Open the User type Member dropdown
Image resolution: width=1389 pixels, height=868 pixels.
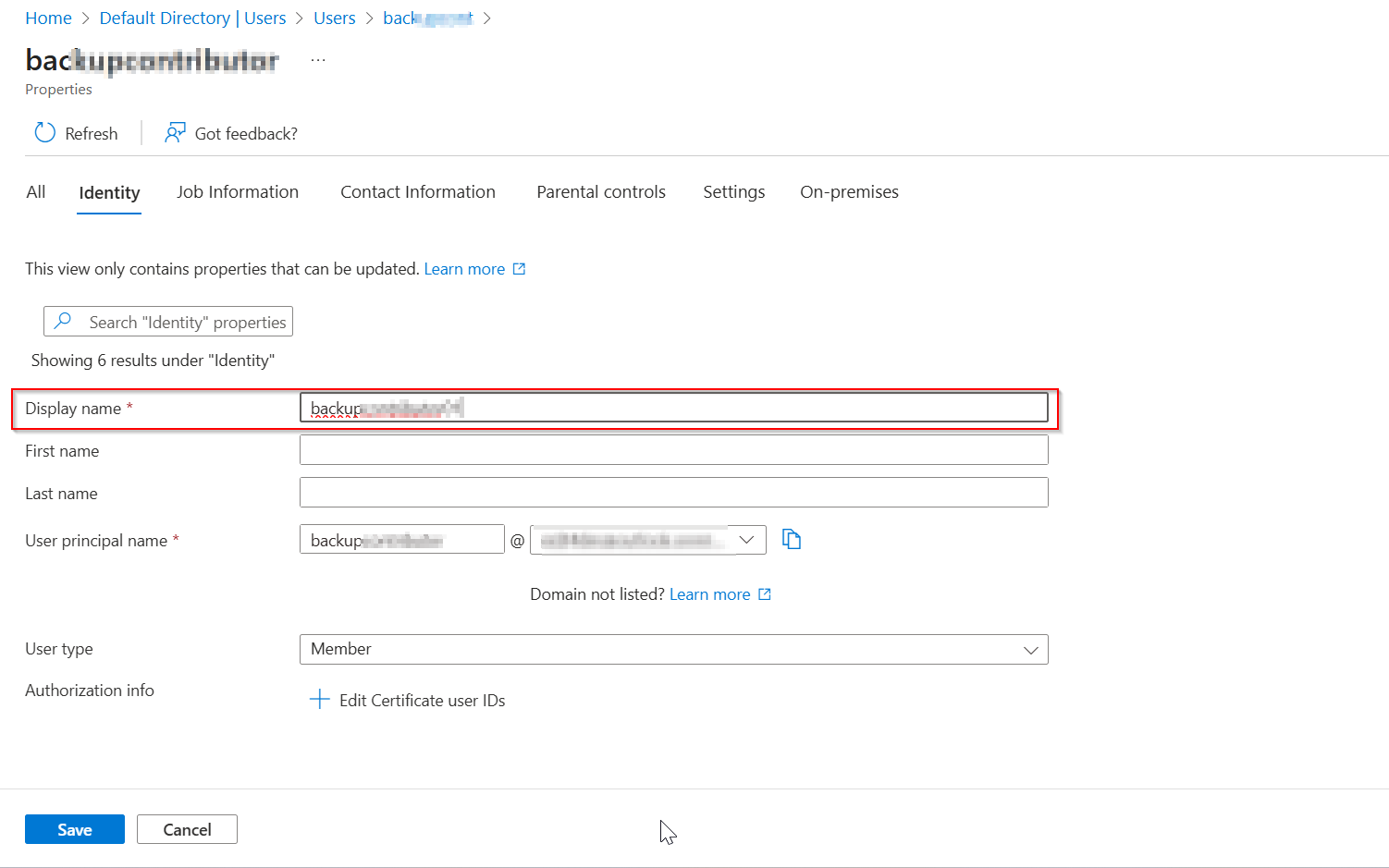click(x=674, y=649)
